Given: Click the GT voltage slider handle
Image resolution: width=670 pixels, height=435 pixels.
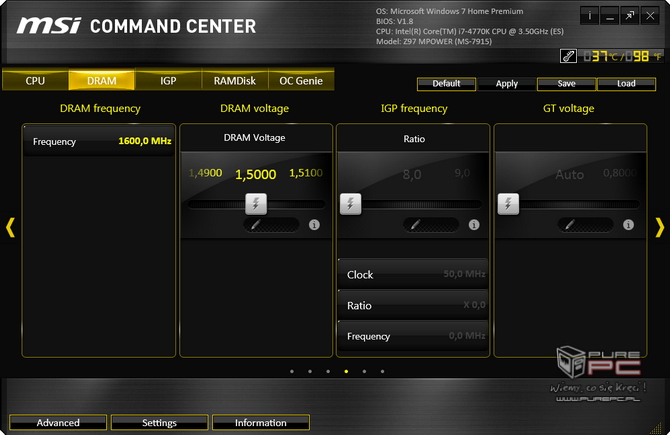Looking at the screenshot, I should tap(508, 204).
